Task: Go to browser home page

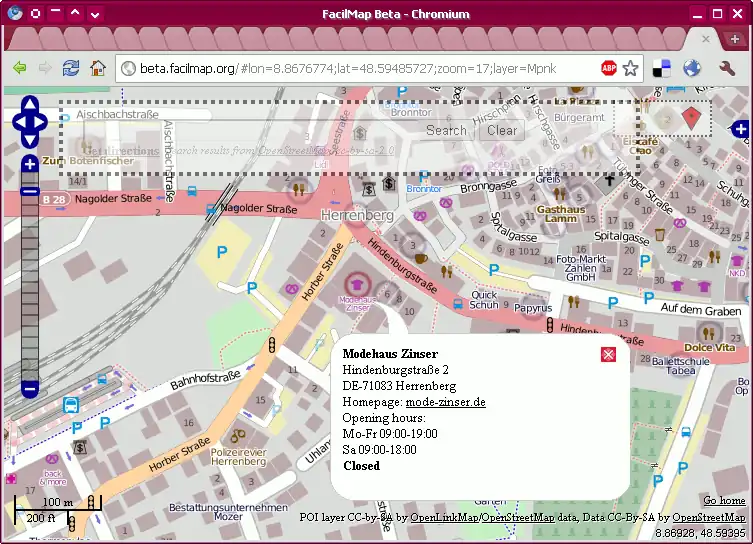Action: point(98,68)
